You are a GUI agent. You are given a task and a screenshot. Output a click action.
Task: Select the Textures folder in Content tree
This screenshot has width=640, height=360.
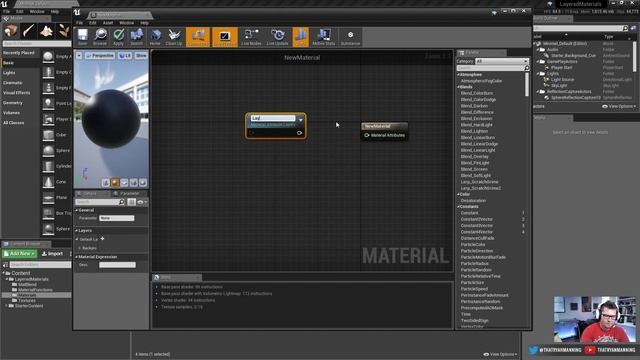[x=27, y=300]
